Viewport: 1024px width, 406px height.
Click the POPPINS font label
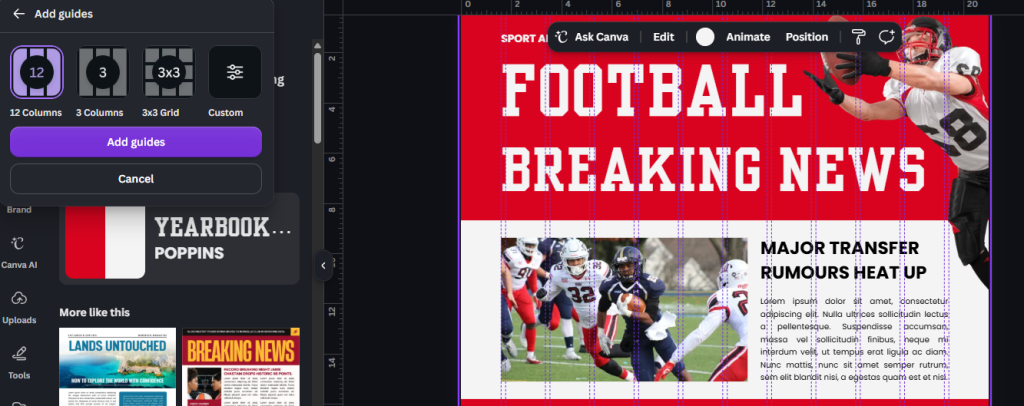(189, 253)
